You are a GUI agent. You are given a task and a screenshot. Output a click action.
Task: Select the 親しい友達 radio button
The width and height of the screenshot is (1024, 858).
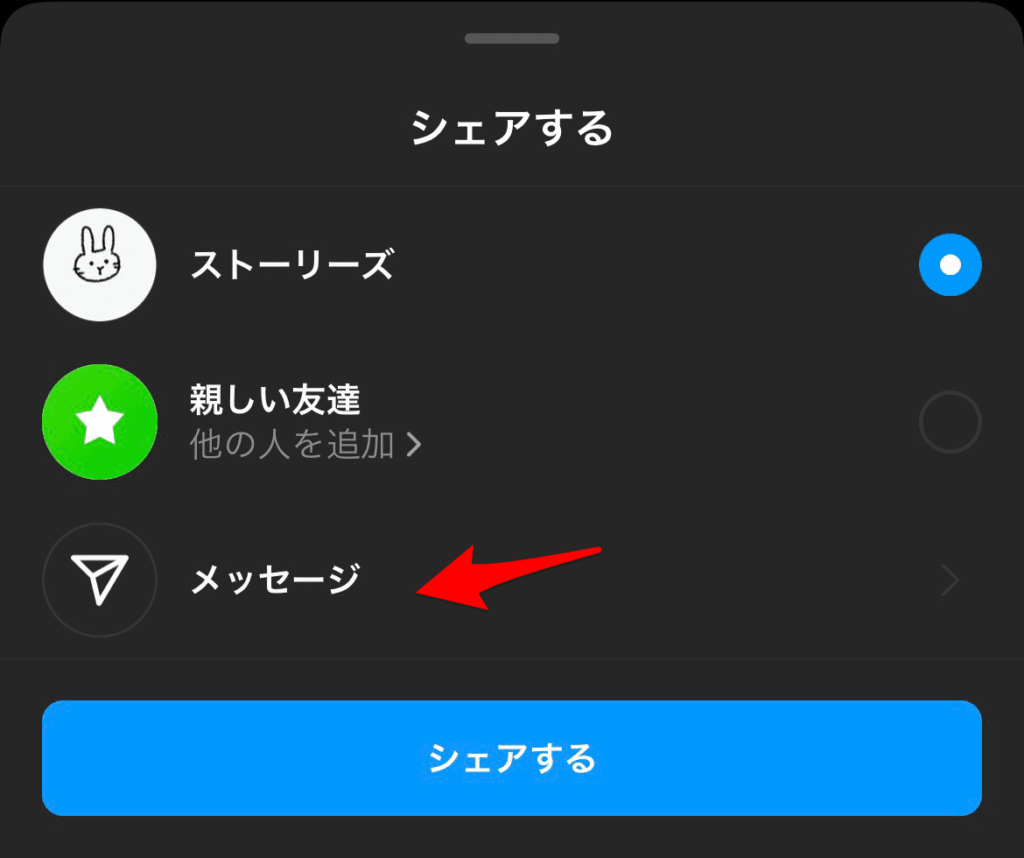coord(950,422)
